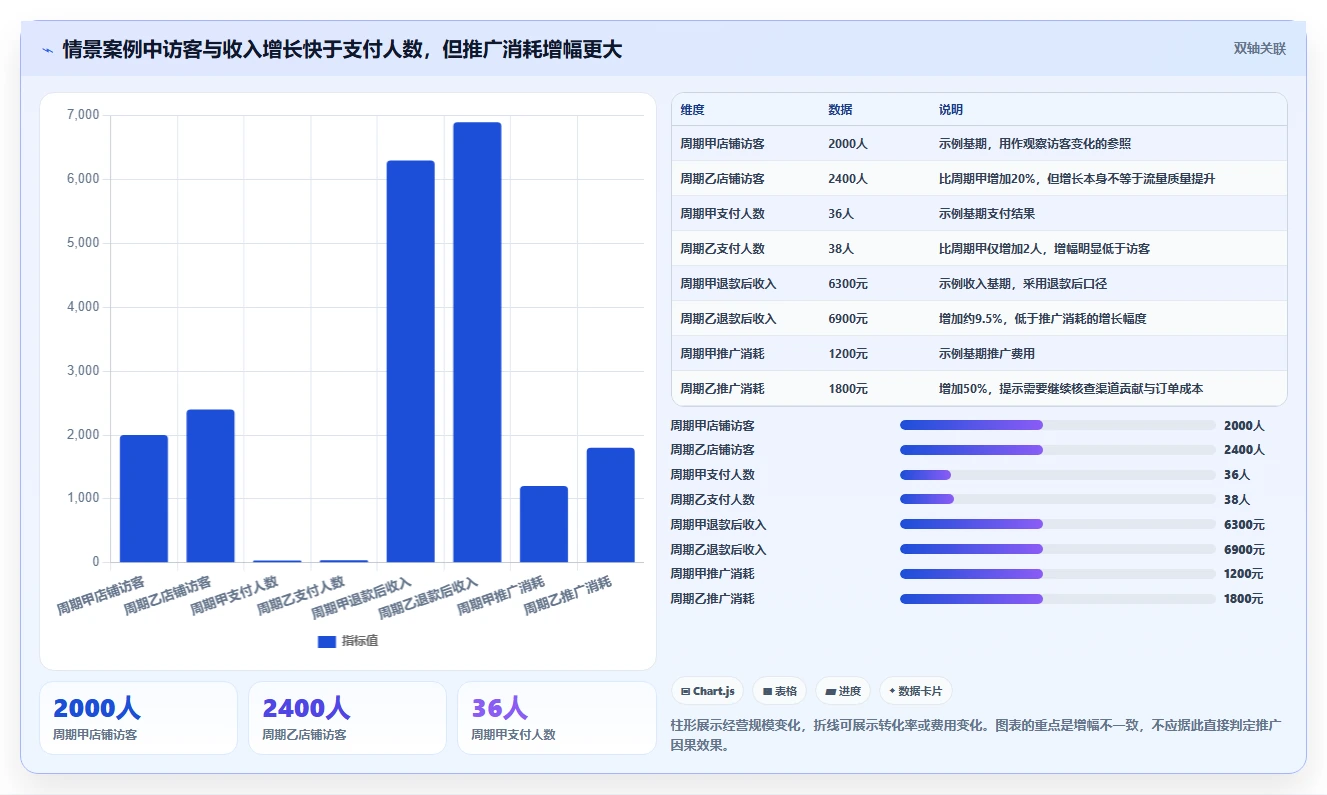Image resolution: width=1327 pixels, height=795 pixels.
Task: Click the tallest chart bar, 周期乙退款后收入
Action: (x=477, y=342)
